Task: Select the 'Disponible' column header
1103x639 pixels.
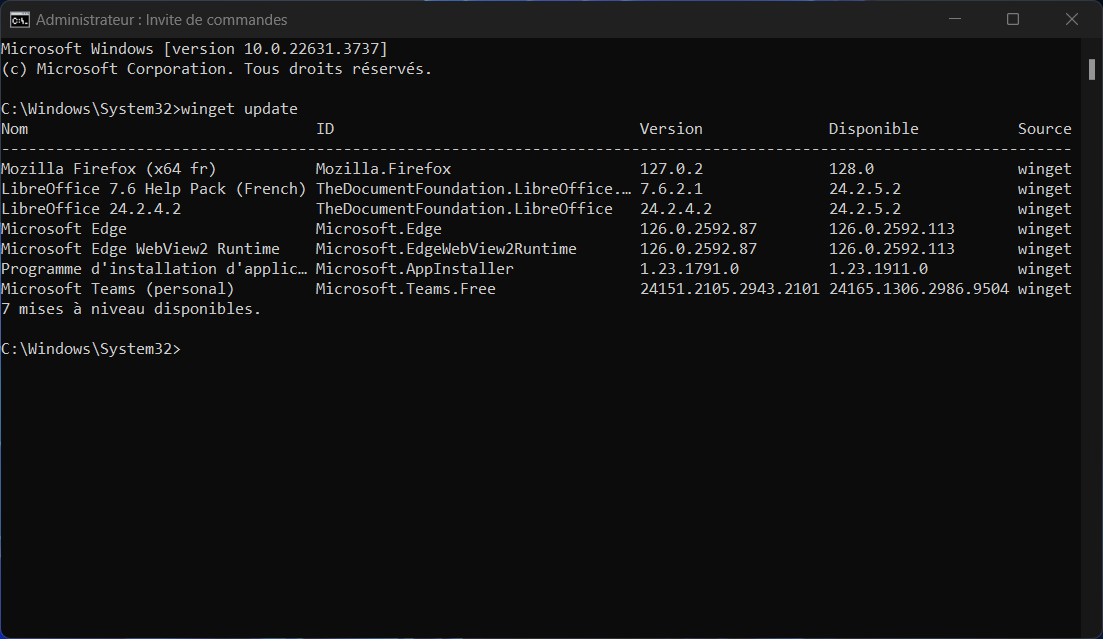Action: [x=874, y=129]
